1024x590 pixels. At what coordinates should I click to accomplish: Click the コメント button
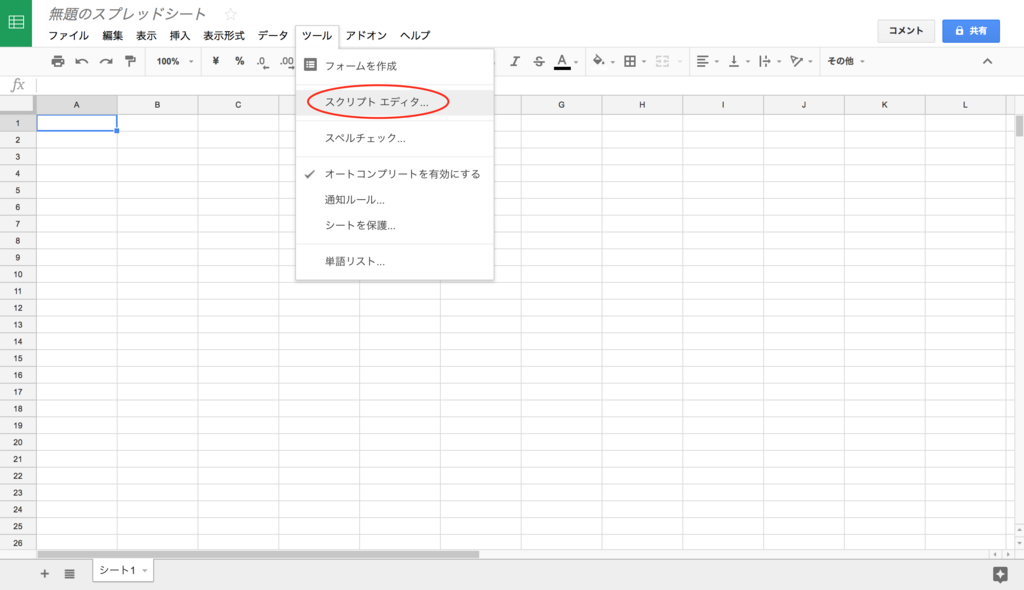pos(905,30)
